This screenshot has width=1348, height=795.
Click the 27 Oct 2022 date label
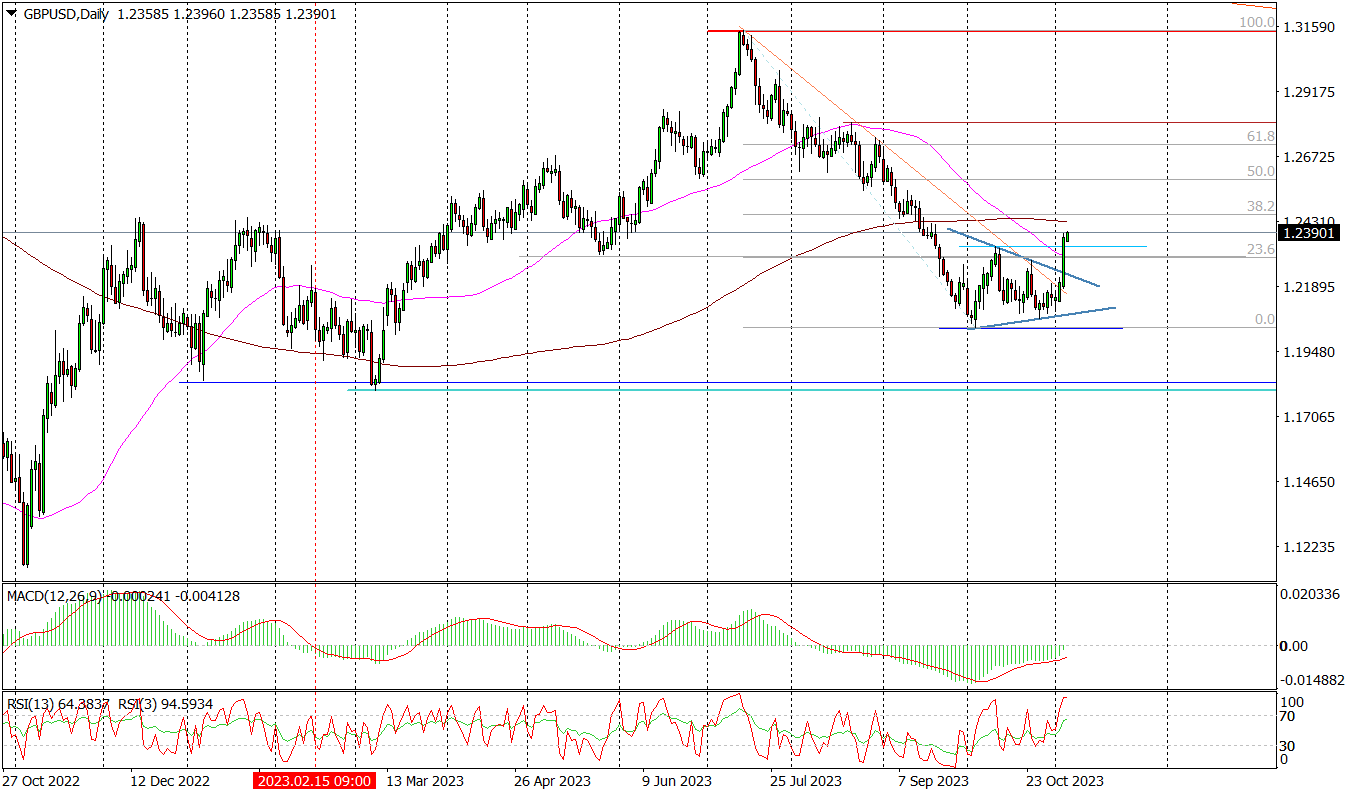(41, 781)
